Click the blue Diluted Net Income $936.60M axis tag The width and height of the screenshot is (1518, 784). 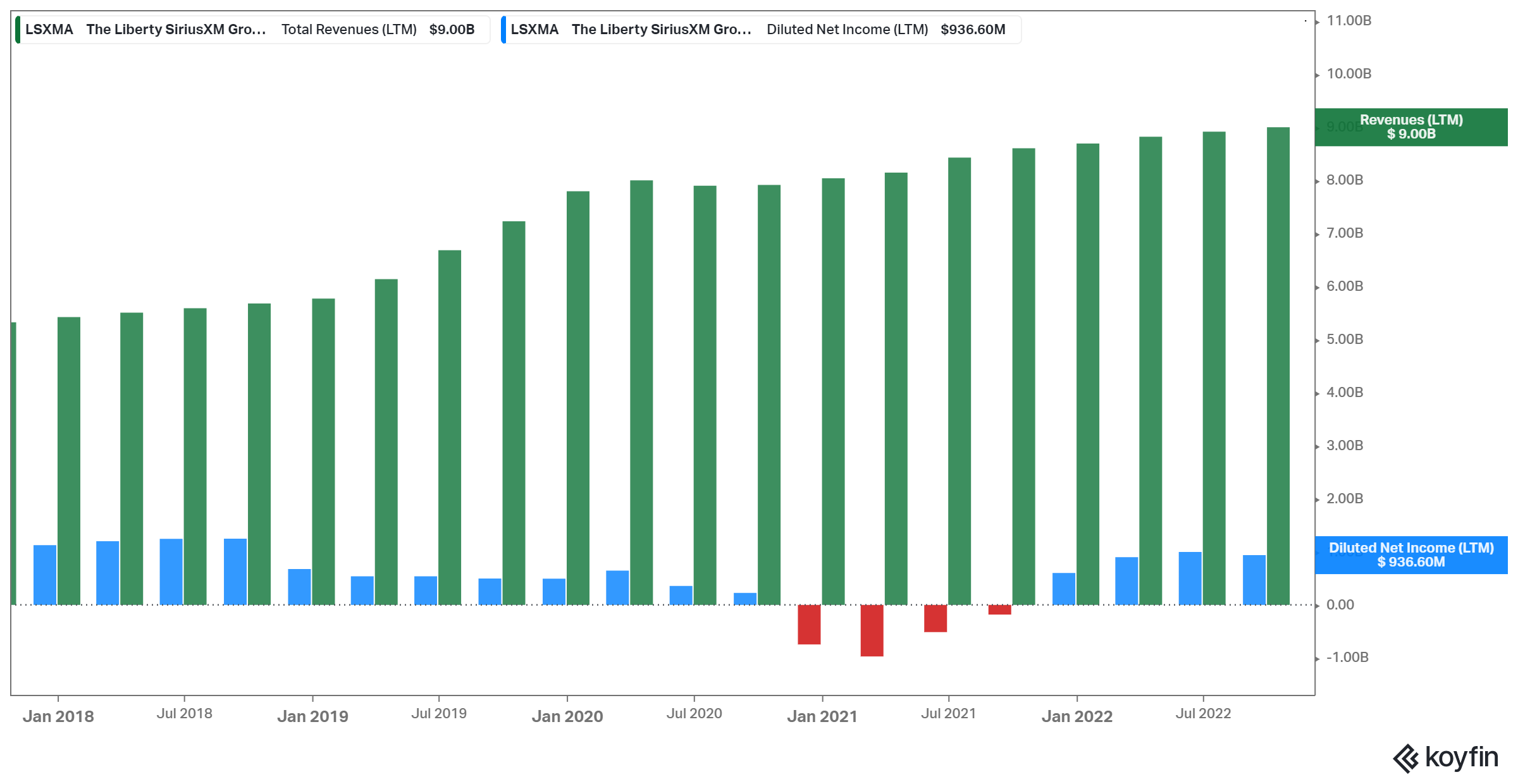pyautogui.click(x=1410, y=555)
